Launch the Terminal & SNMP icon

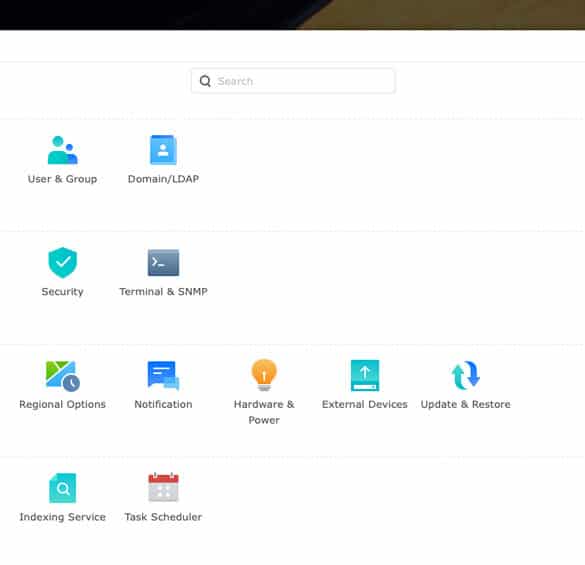(x=163, y=263)
